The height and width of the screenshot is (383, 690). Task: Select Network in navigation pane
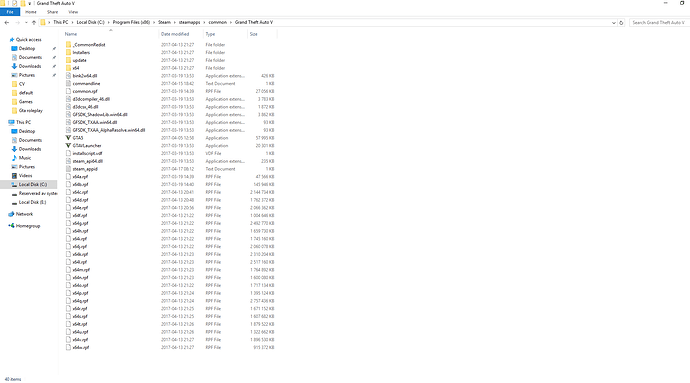click(x=24, y=214)
